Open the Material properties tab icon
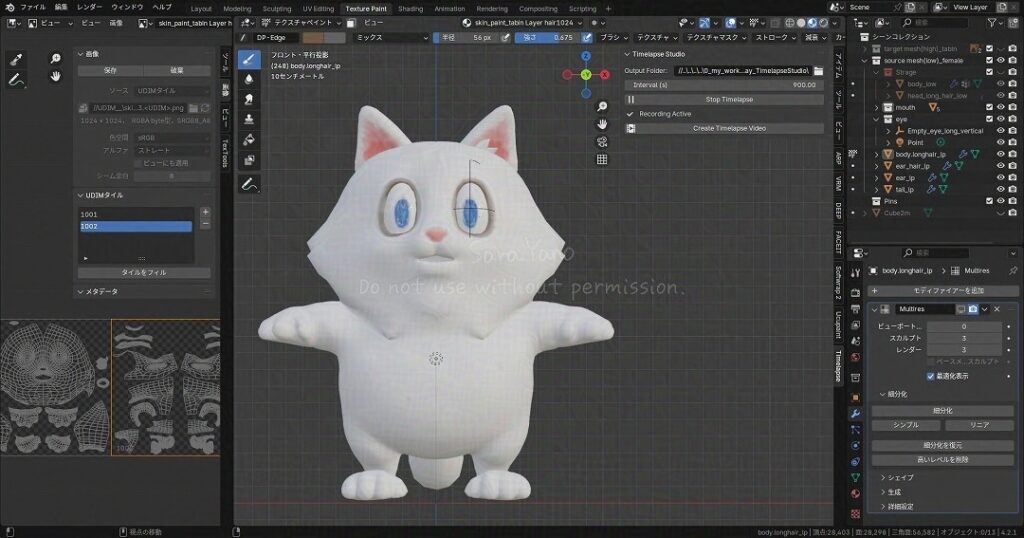The width and height of the screenshot is (1024, 538). [x=856, y=495]
